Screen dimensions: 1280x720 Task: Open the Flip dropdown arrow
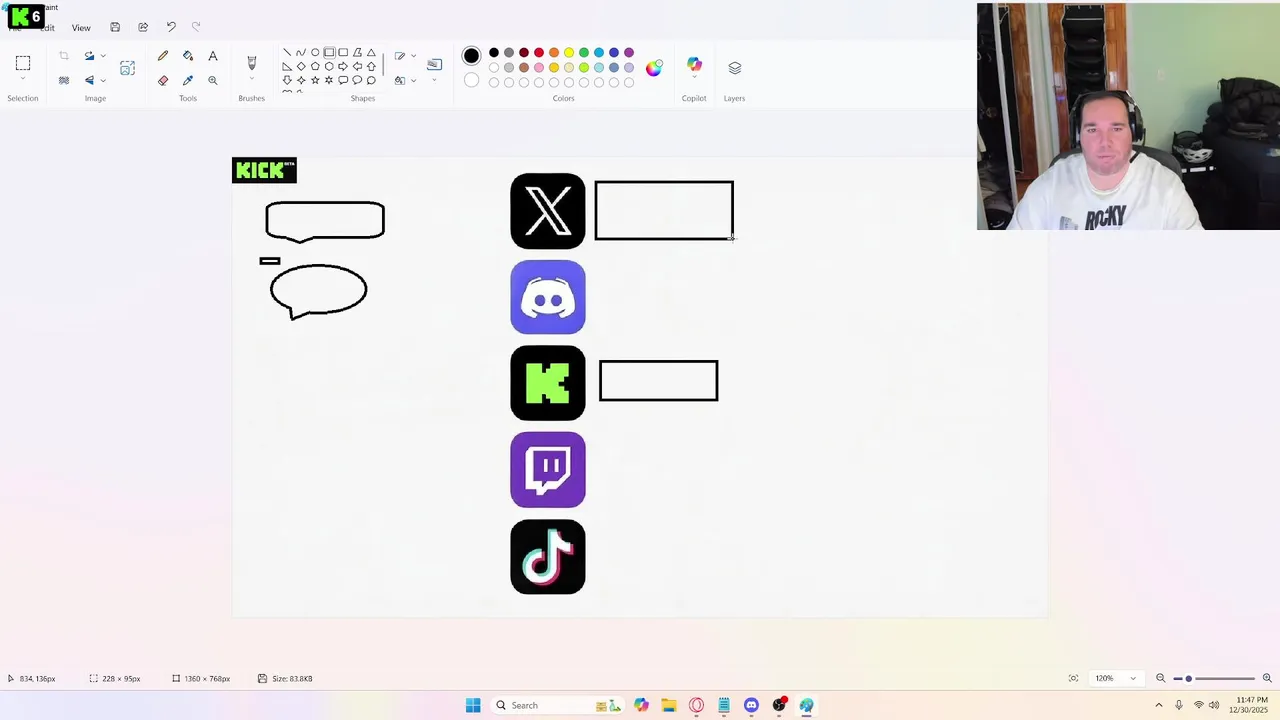pyautogui.click(x=103, y=80)
